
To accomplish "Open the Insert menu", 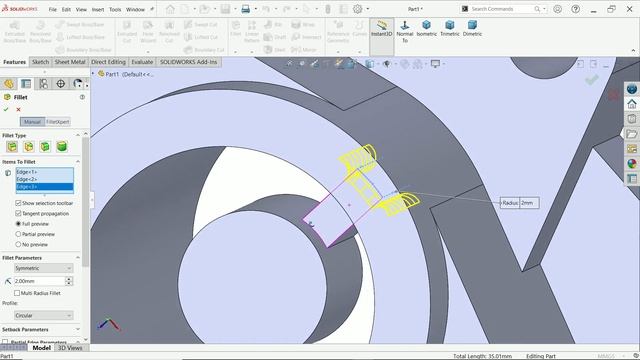I will [98, 9].
